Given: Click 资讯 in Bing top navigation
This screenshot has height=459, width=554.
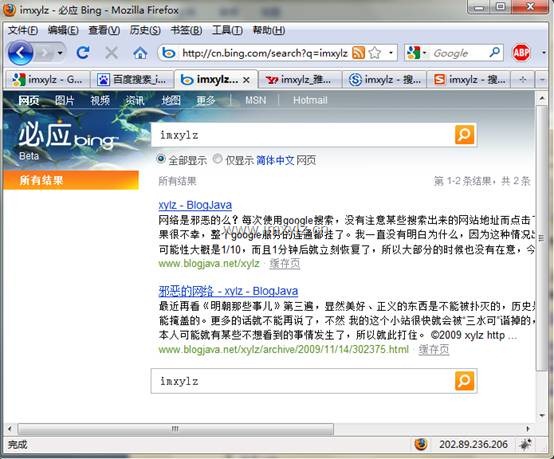Looking at the screenshot, I should pos(135,101).
